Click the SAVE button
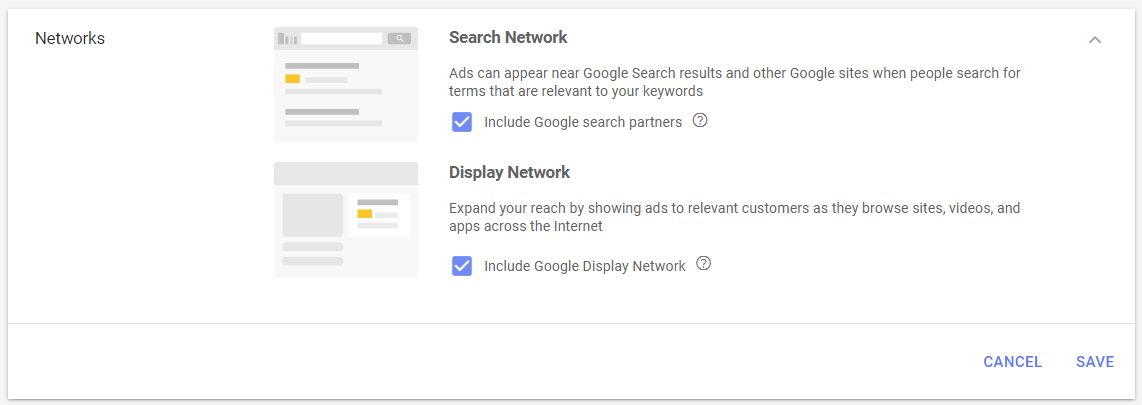This screenshot has height=405, width=1142. [x=1095, y=362]
